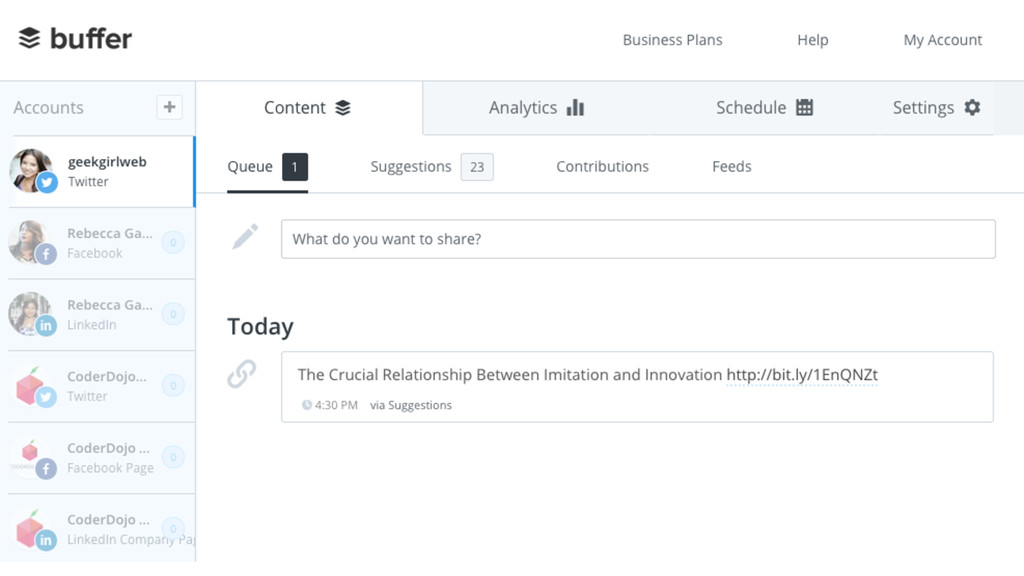Select CoderDojo Facebook Page account
The width and height of the screenshot is (1024, 576).
pos(101,458)
